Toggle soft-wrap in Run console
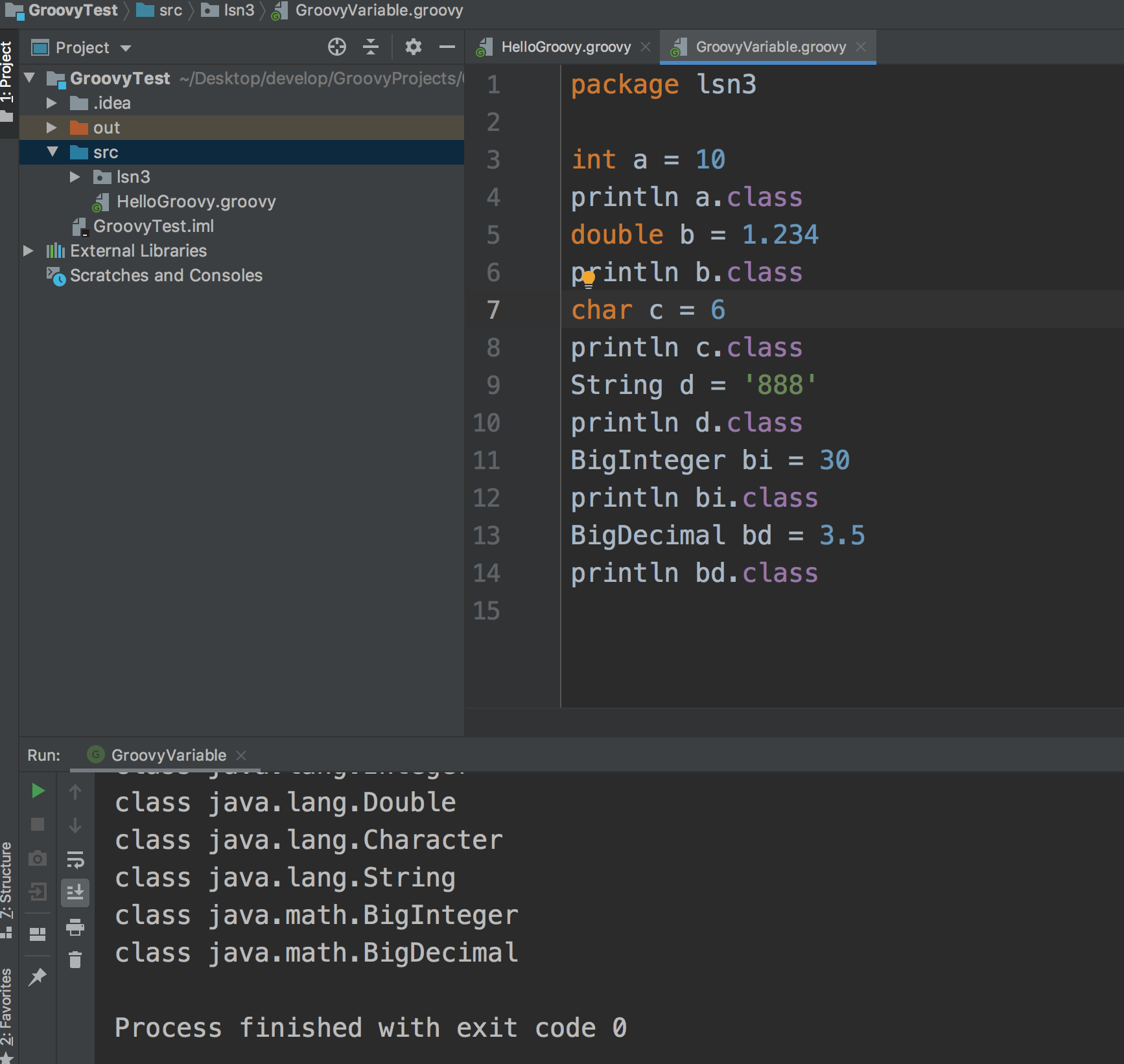1124x1064 pixels. pyautogui.click(x=75, y=860)
